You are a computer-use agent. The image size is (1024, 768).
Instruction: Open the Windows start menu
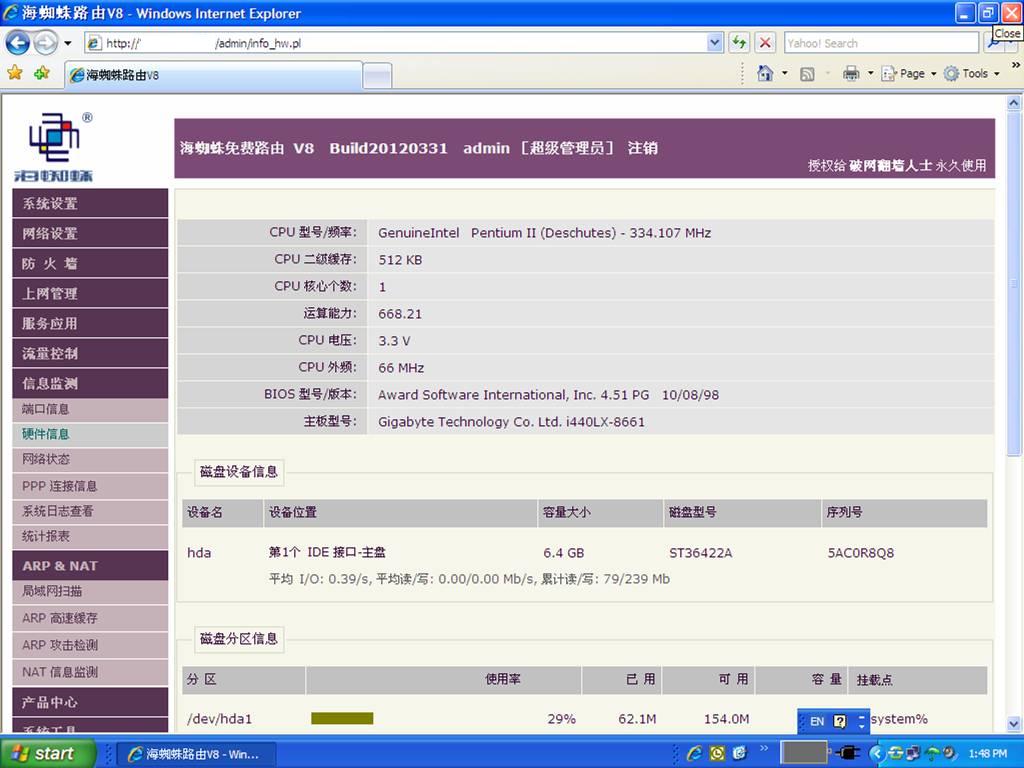coord(48,754)
